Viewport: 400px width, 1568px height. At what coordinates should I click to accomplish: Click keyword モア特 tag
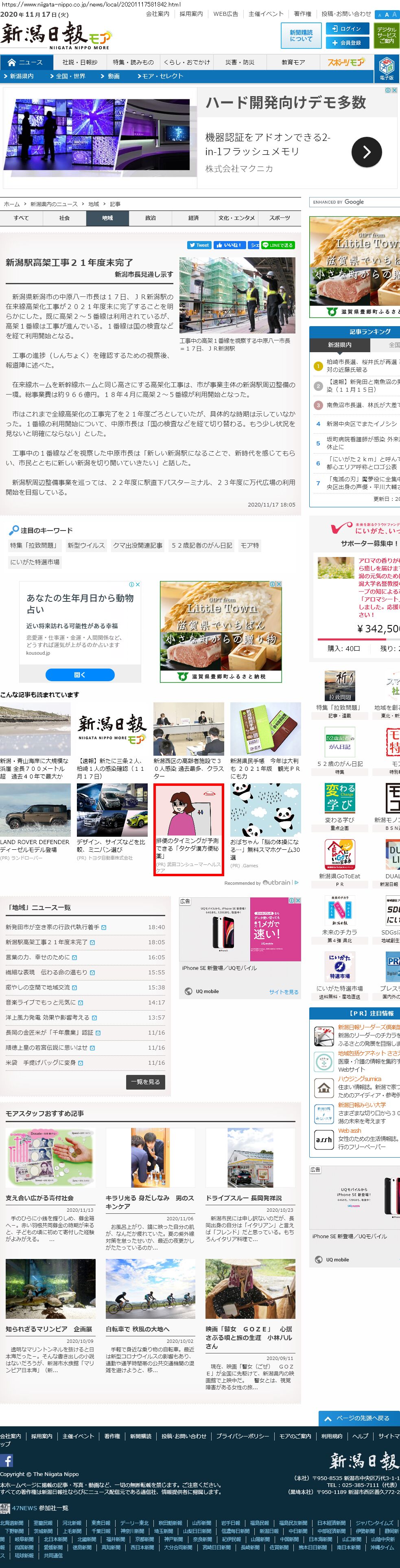(249, 545)
